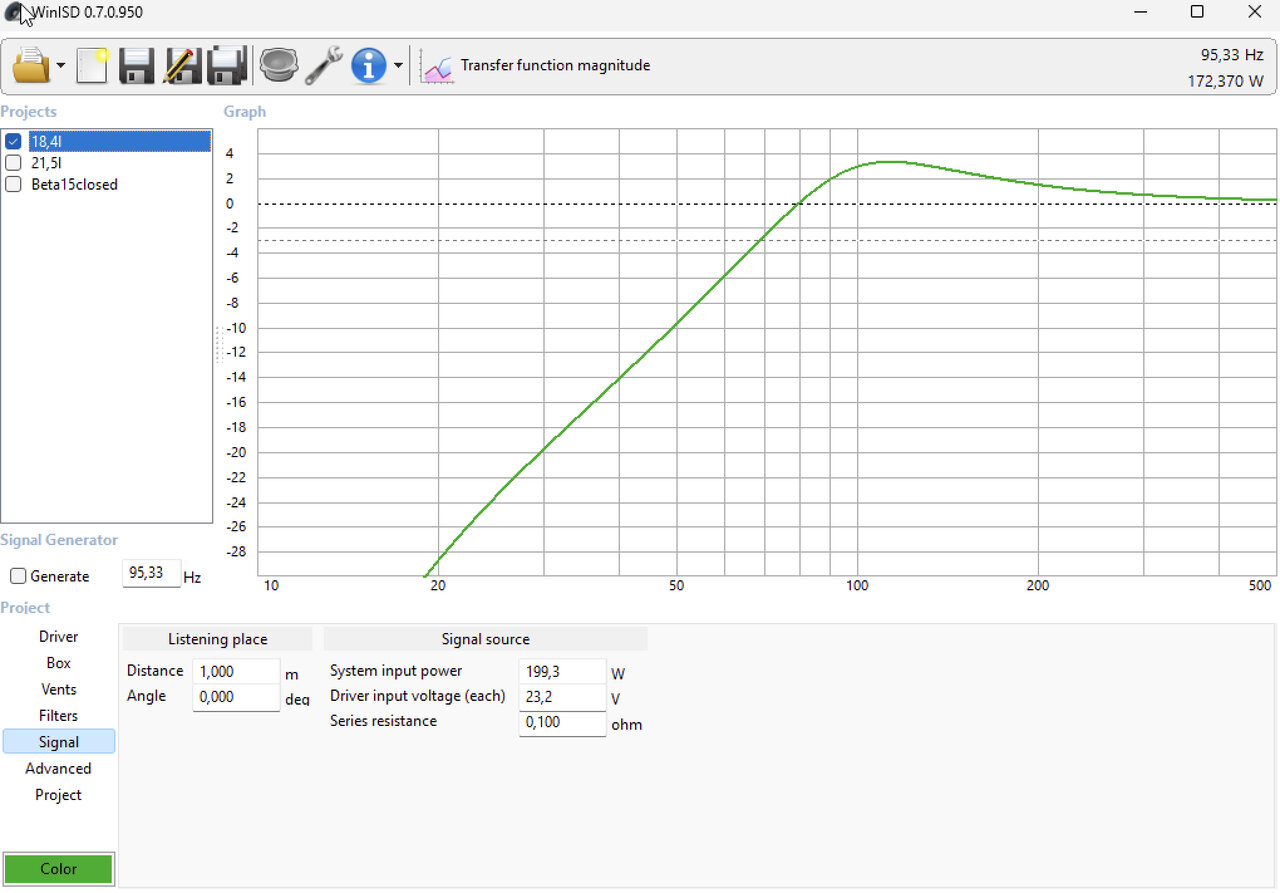Select the 18,4l project row
Image resolution: width=1280 pixels, height=893 pixels.
coord(119,141)
